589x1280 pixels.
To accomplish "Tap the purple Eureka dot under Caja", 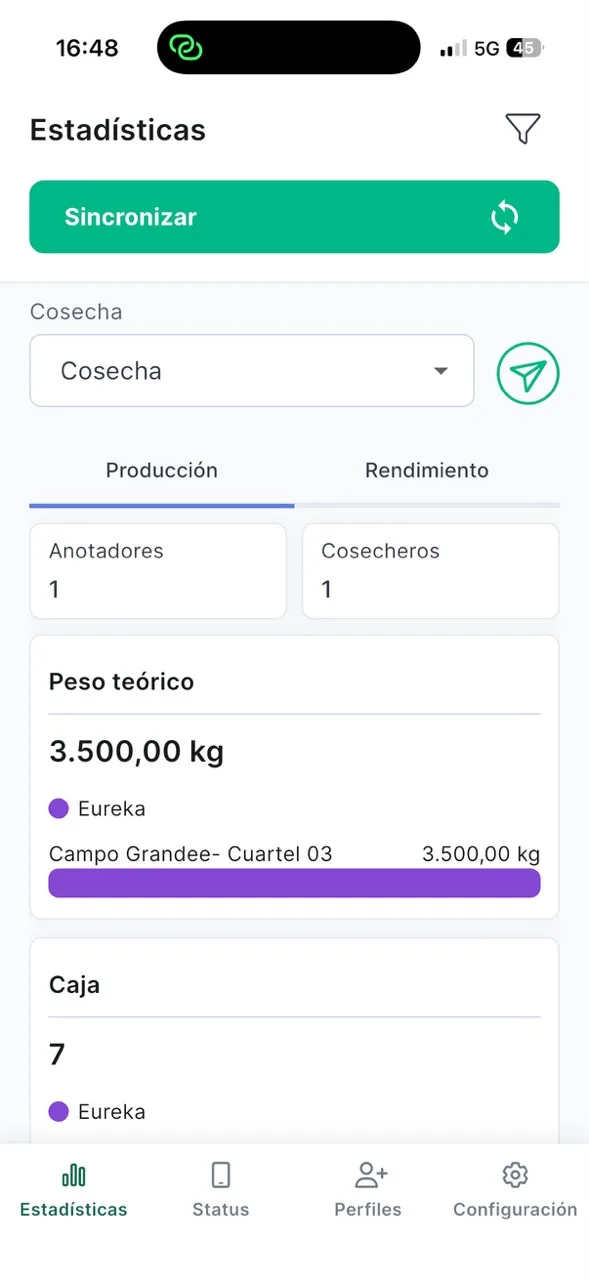I will [58, 1111].
